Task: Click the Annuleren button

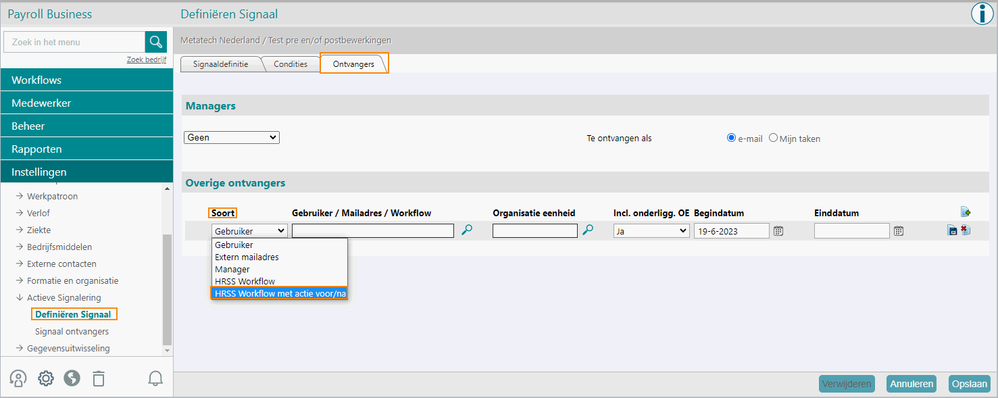Action: (x=911, y=384)
